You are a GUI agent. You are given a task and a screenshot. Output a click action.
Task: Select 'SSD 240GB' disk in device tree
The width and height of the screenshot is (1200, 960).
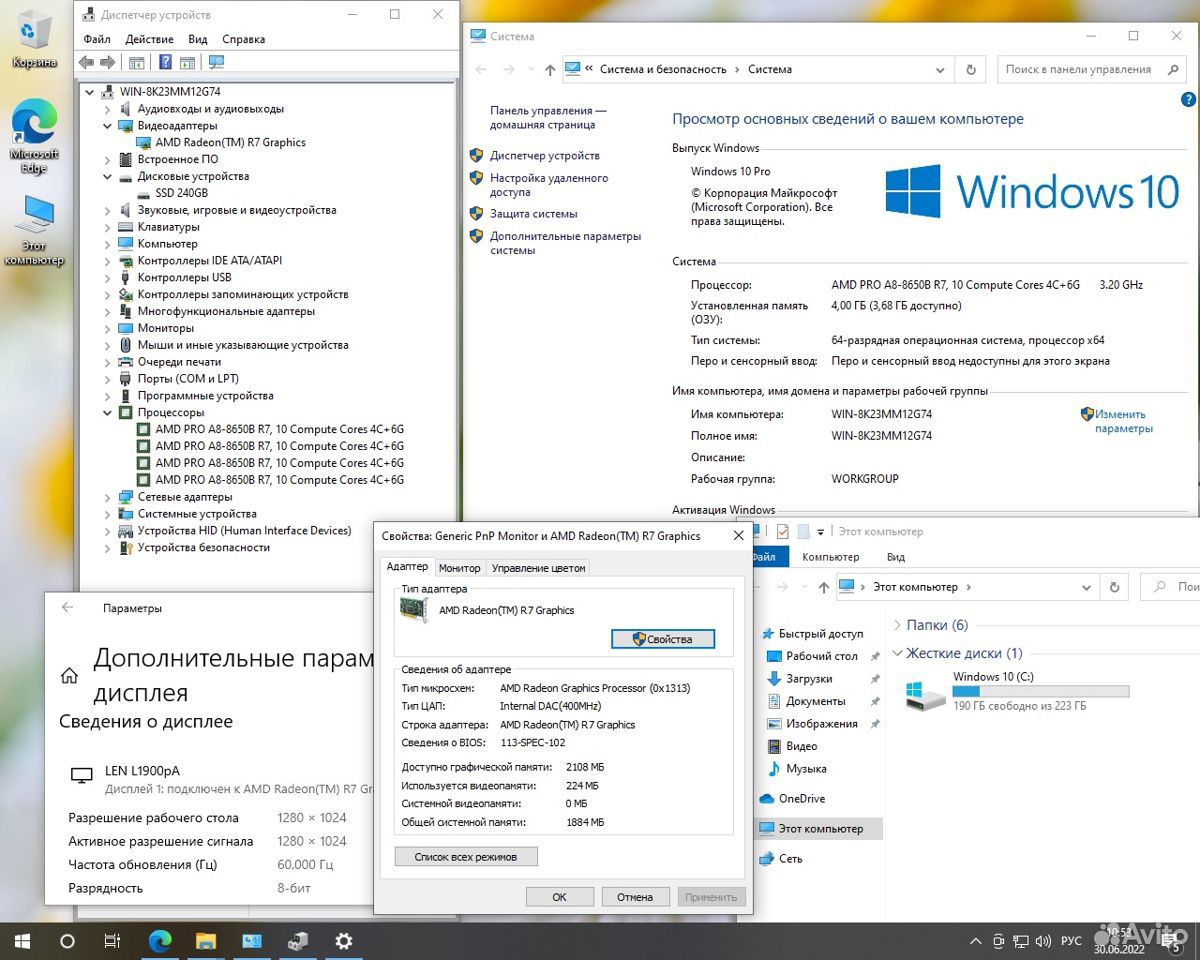coord(181,193)
